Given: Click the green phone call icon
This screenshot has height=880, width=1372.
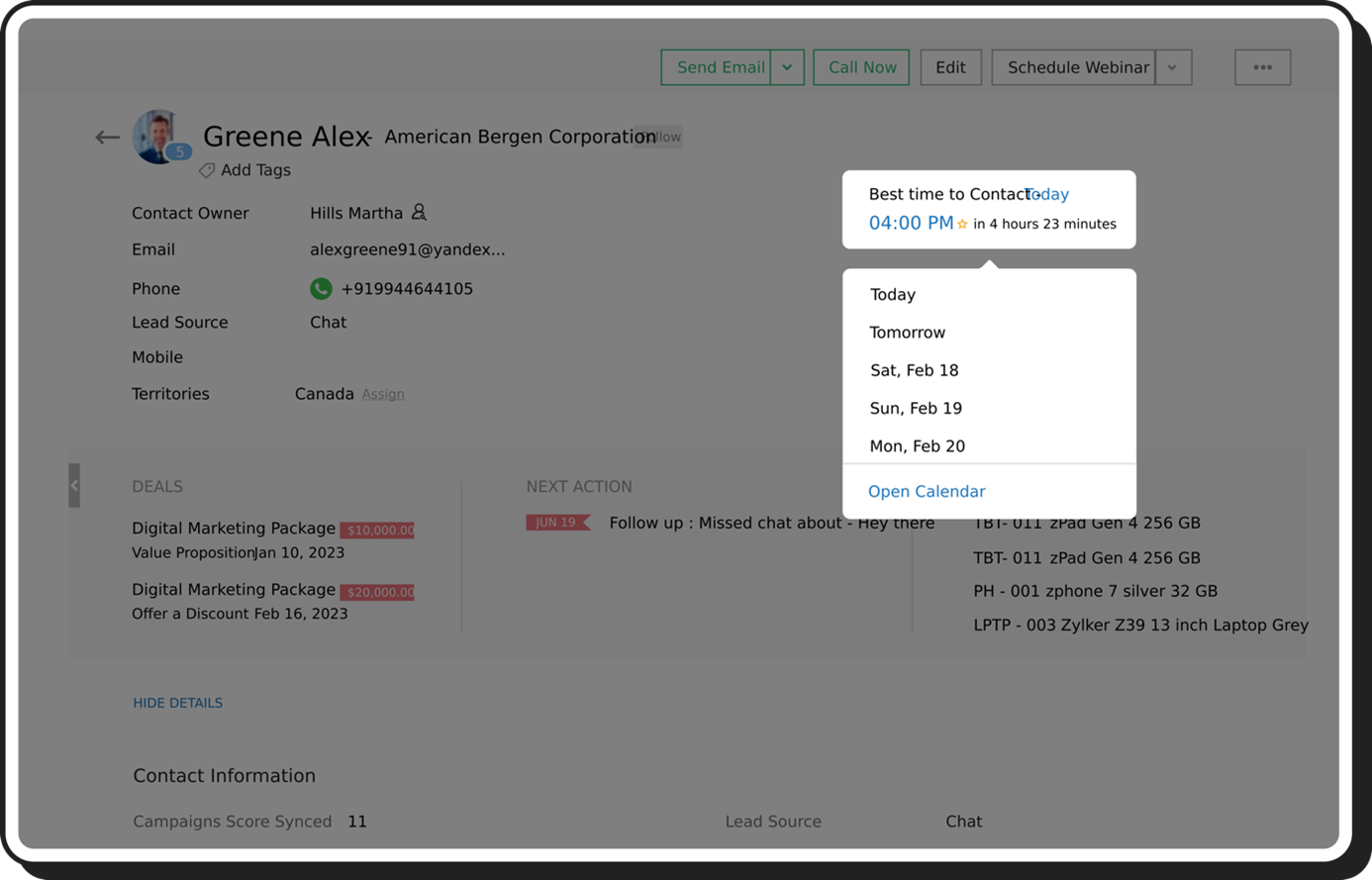Looking at the screenshot, I should pos(321,288).
